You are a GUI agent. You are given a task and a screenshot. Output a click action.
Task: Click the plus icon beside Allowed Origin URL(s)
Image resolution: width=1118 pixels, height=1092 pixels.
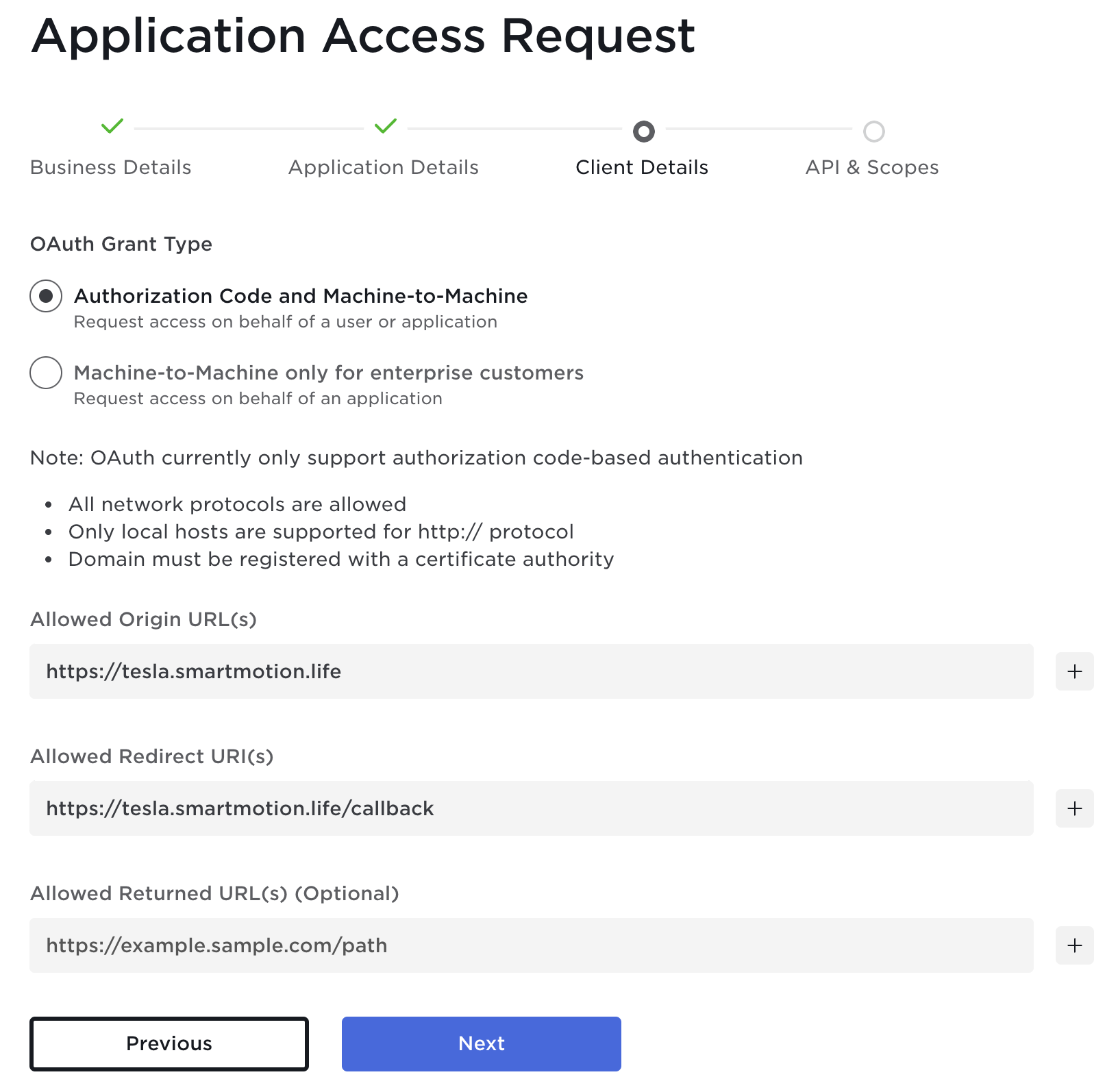point(1074,671)
